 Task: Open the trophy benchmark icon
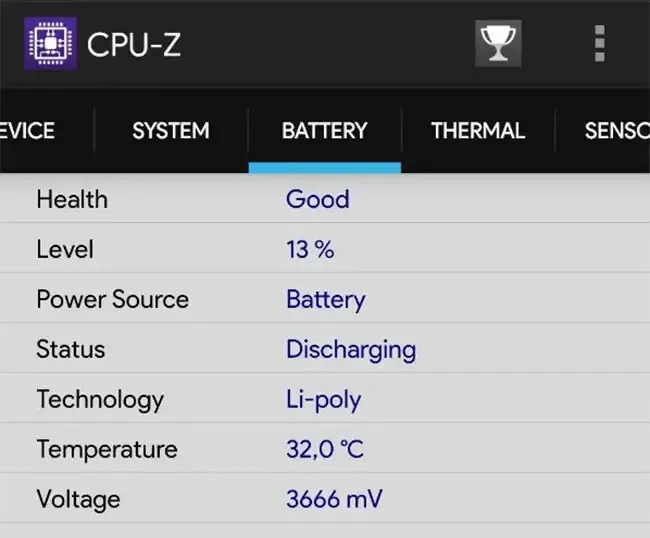tap(498, 43)
